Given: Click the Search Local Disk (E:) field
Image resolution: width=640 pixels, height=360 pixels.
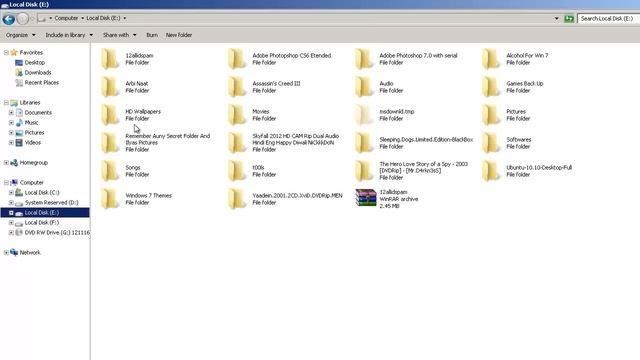Looking at the screenshot, I should (x=608, y=19).
